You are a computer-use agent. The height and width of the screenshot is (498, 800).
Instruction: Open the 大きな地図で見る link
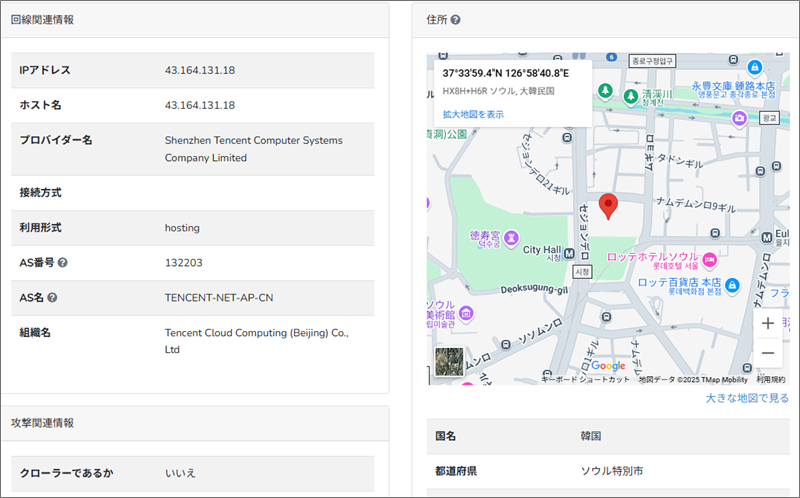click(747, 398)
